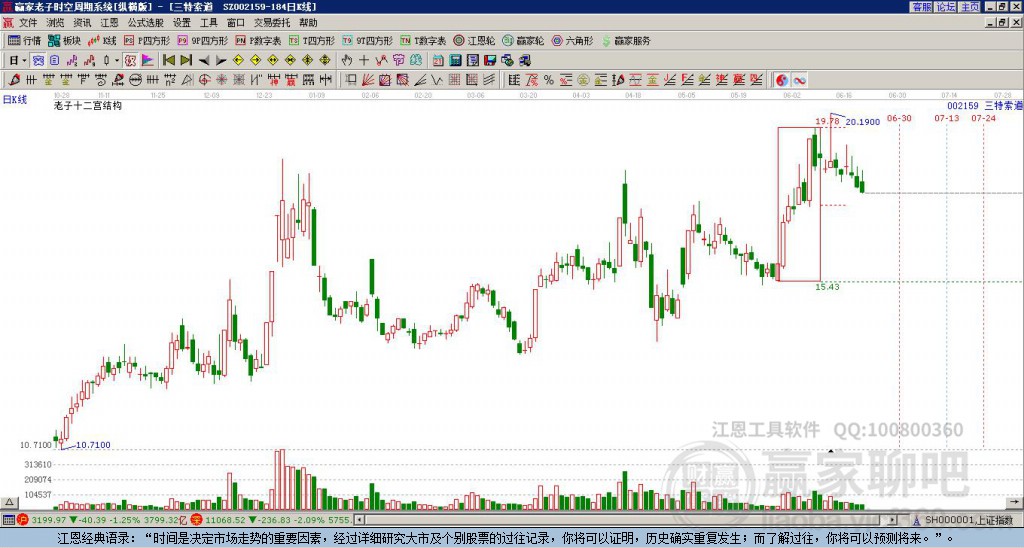Click the 论坛 button in title bar

click(945, 7)
